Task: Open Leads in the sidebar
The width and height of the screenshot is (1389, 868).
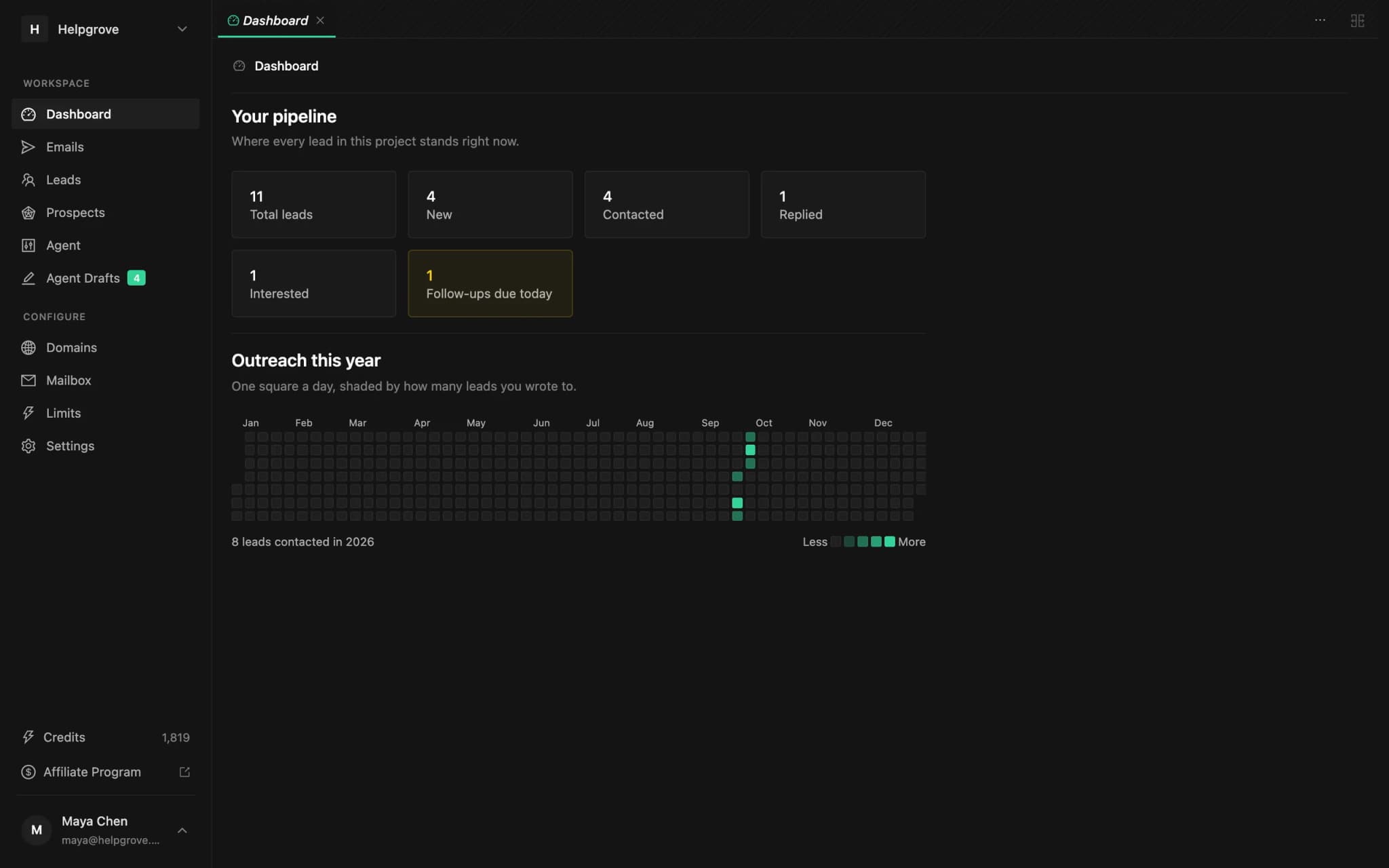Action: point(106,180)
